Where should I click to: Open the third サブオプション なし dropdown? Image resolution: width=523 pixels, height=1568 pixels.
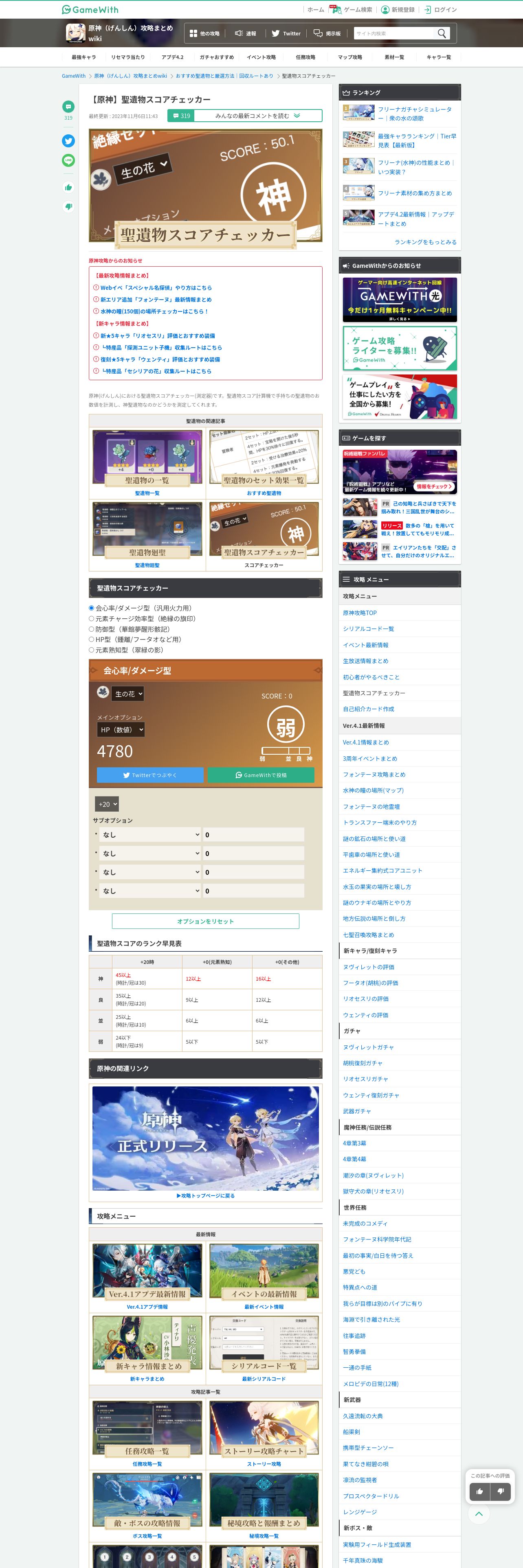(x=150, y=872)
